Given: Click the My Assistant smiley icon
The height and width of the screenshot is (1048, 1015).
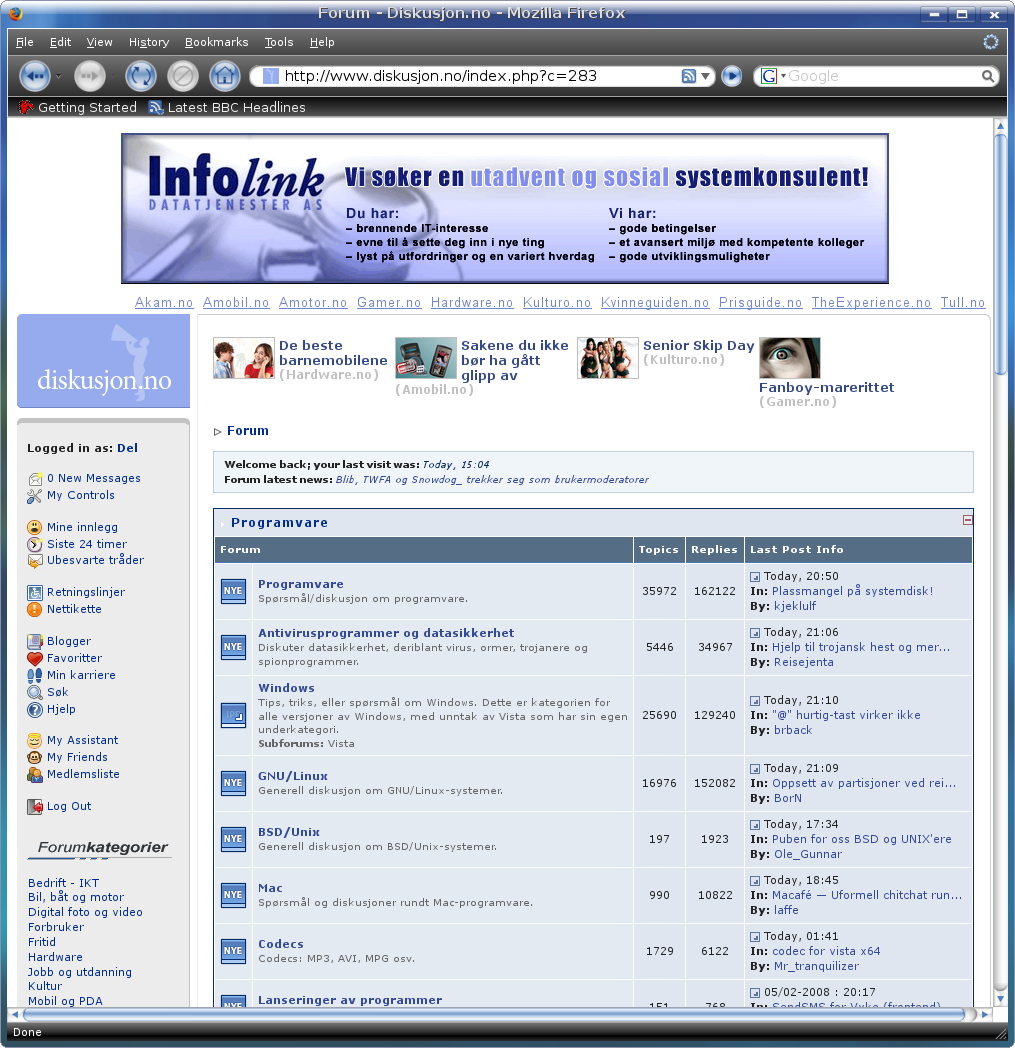Looking at the screenshot, I should (x=35, y=741).
